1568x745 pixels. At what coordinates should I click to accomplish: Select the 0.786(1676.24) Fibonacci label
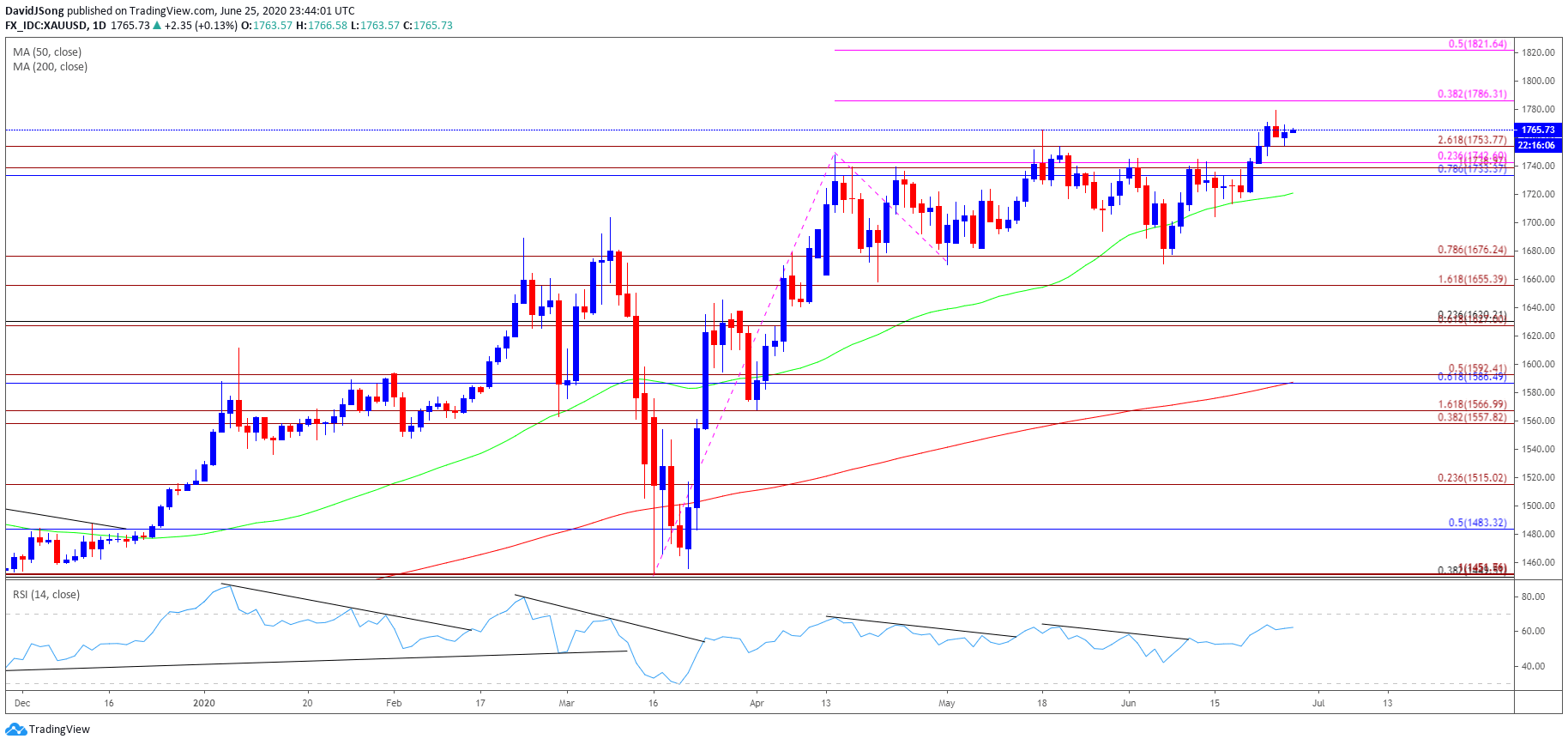(1472, 251)
